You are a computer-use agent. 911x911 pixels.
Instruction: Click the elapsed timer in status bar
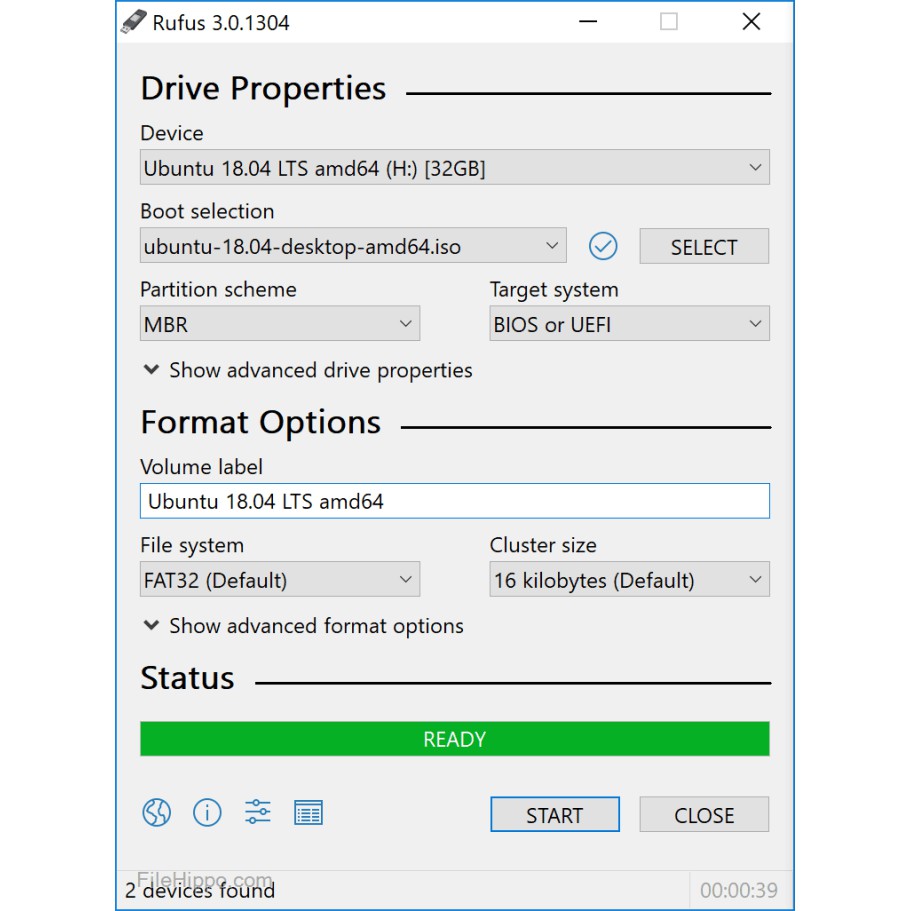tap(738, 890)
